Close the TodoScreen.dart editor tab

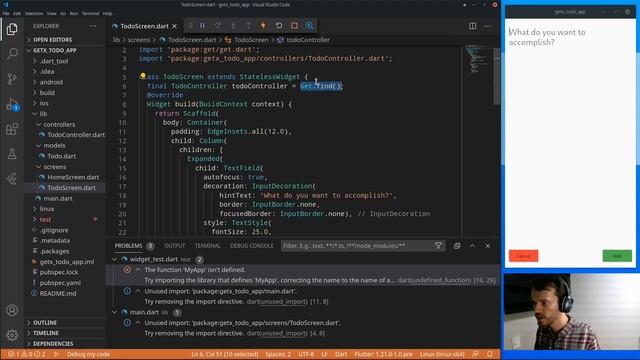[175, 26]
